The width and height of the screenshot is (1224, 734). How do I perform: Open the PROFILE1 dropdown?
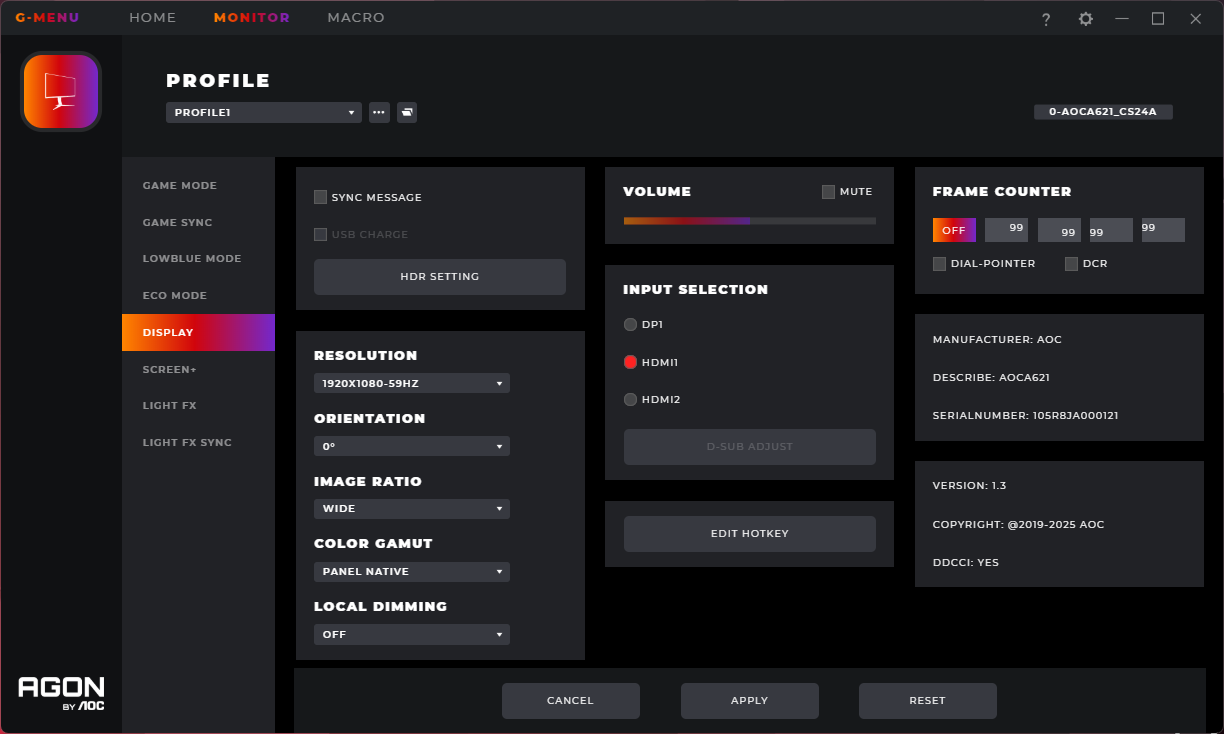264,113
